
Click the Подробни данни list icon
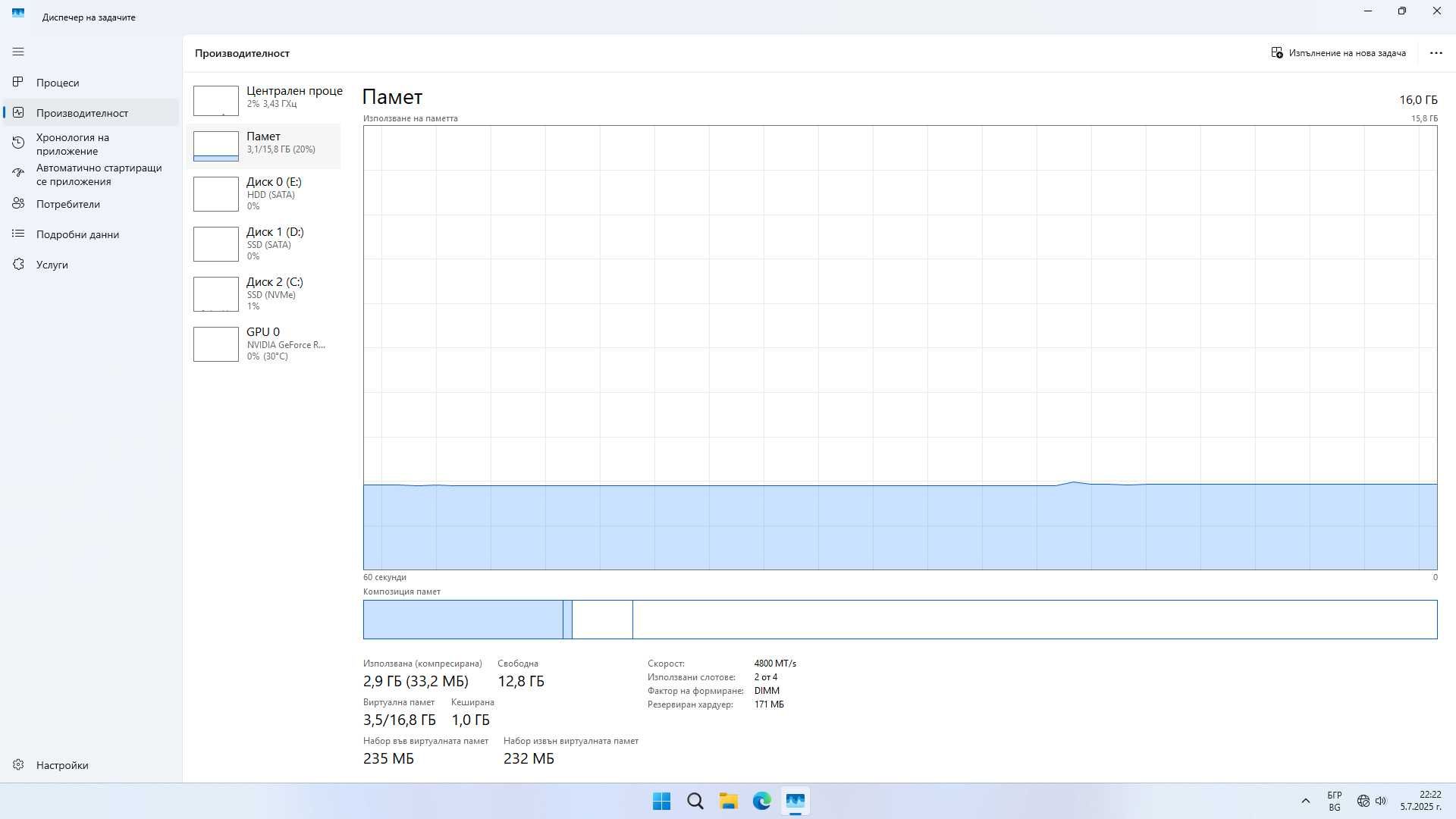coord(18,234)
